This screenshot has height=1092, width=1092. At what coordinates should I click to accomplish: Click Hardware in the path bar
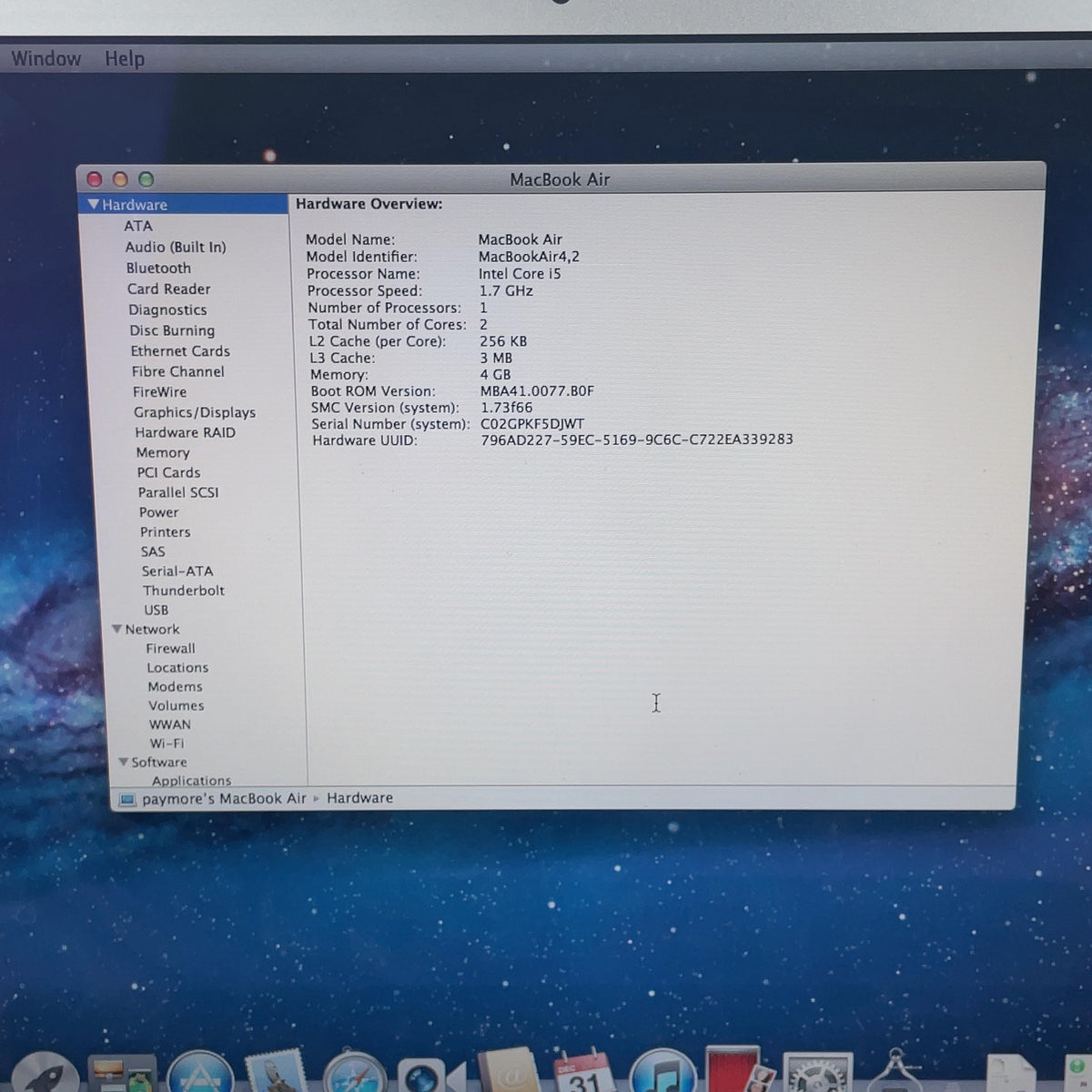(359, 798)
